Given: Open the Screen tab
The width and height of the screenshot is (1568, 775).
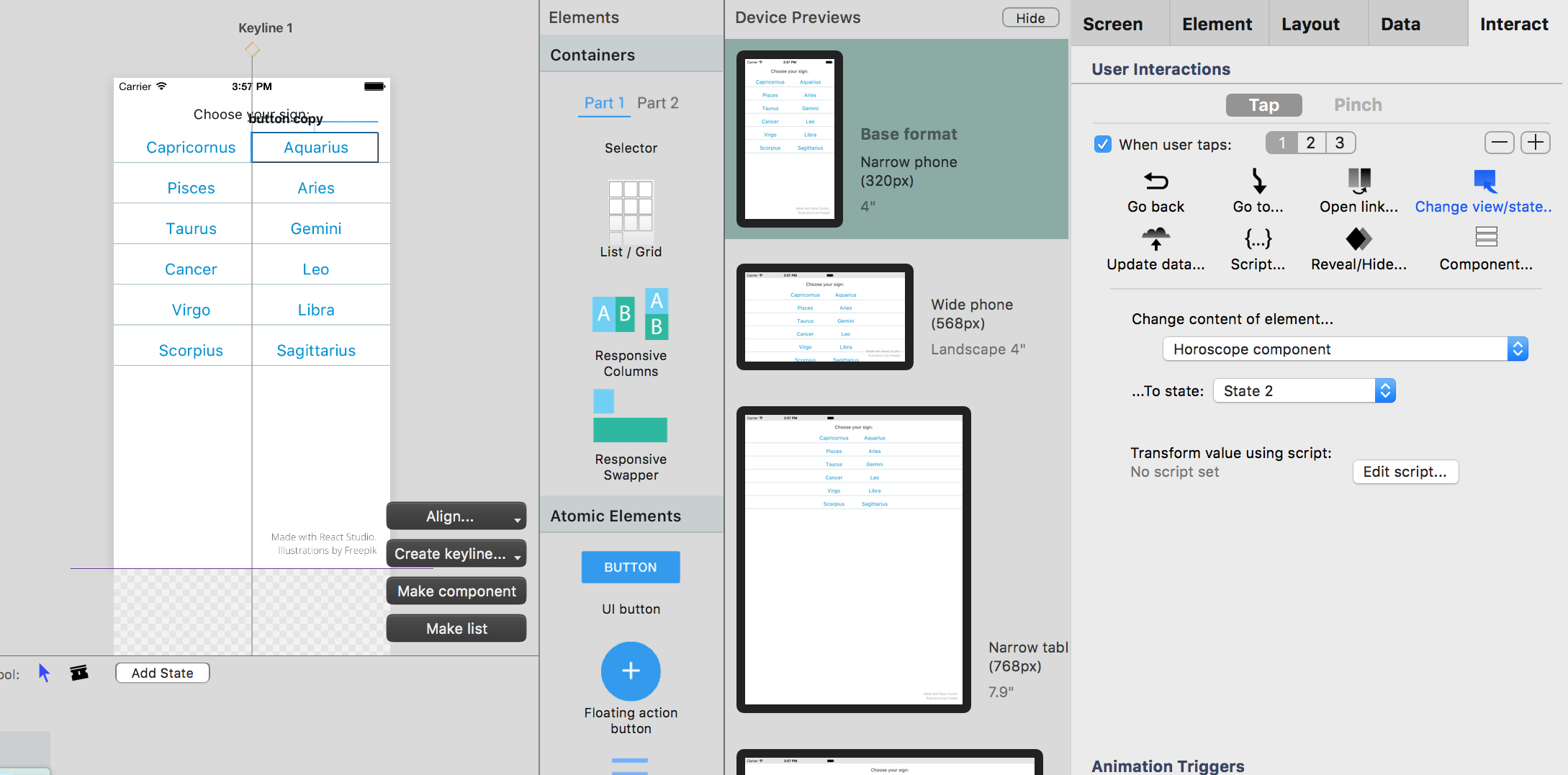Looking at the screenshot, I should [1113, 24].
